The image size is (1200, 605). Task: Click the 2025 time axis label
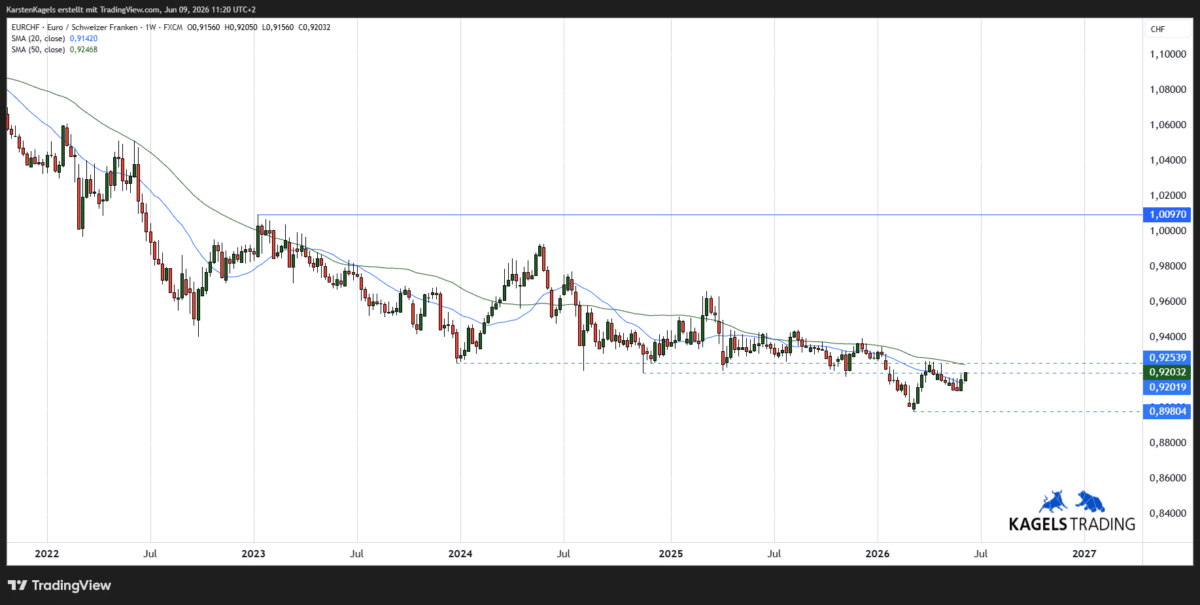point(671,552)
